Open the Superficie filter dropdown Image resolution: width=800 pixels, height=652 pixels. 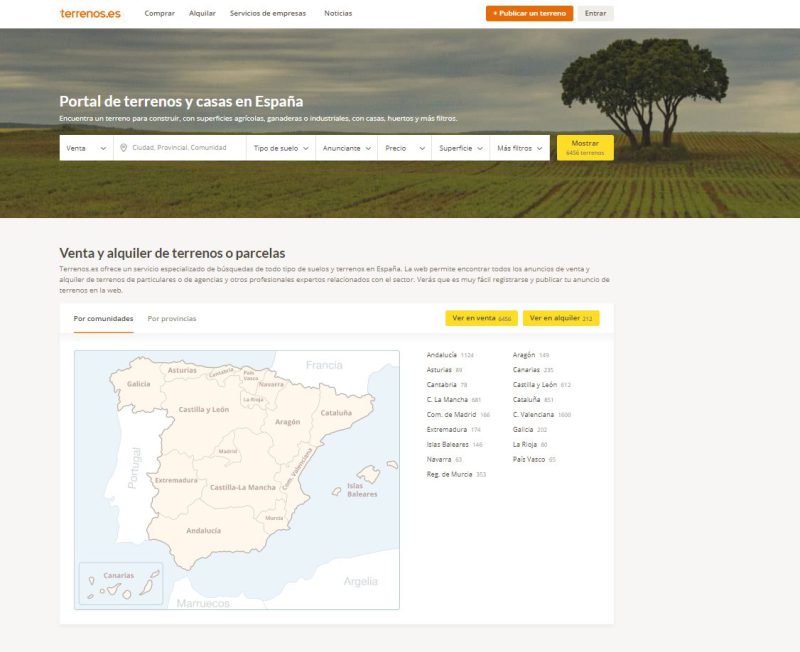[x=460, y=148]
